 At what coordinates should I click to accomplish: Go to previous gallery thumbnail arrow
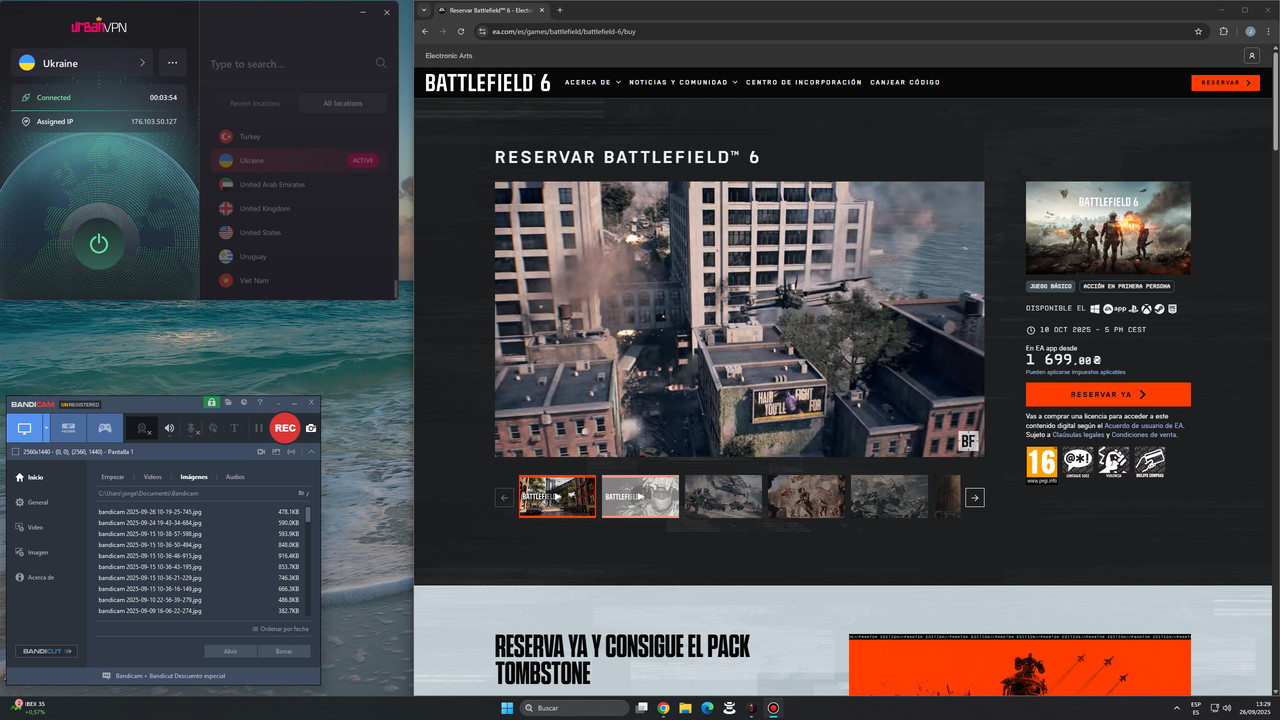click(504, 497)
